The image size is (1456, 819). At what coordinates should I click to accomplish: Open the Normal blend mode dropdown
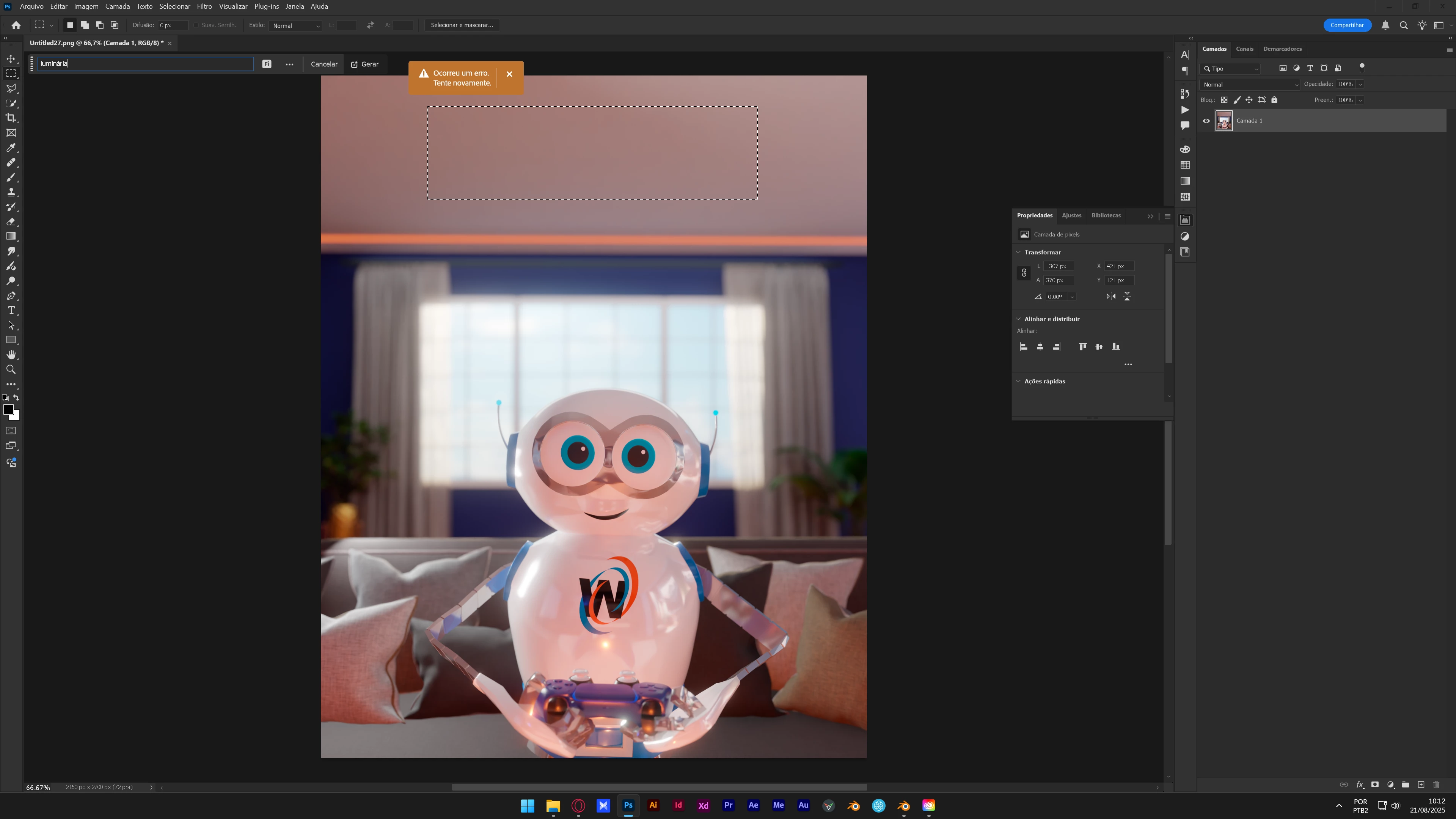pos(1250,85)
